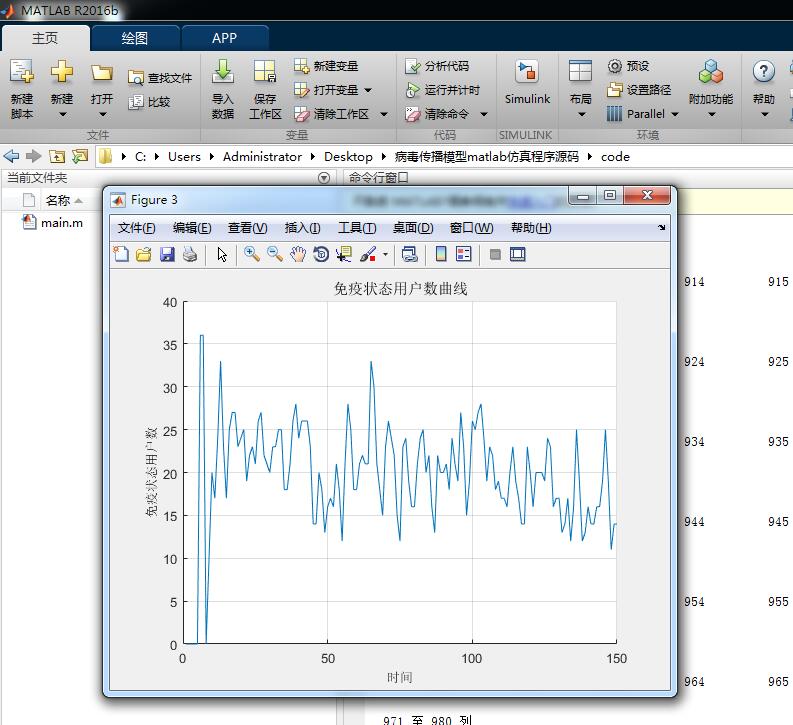Toggle Zoom In tool in Figure 3
This screenshot has width=793, height=725.
point(251,254)
